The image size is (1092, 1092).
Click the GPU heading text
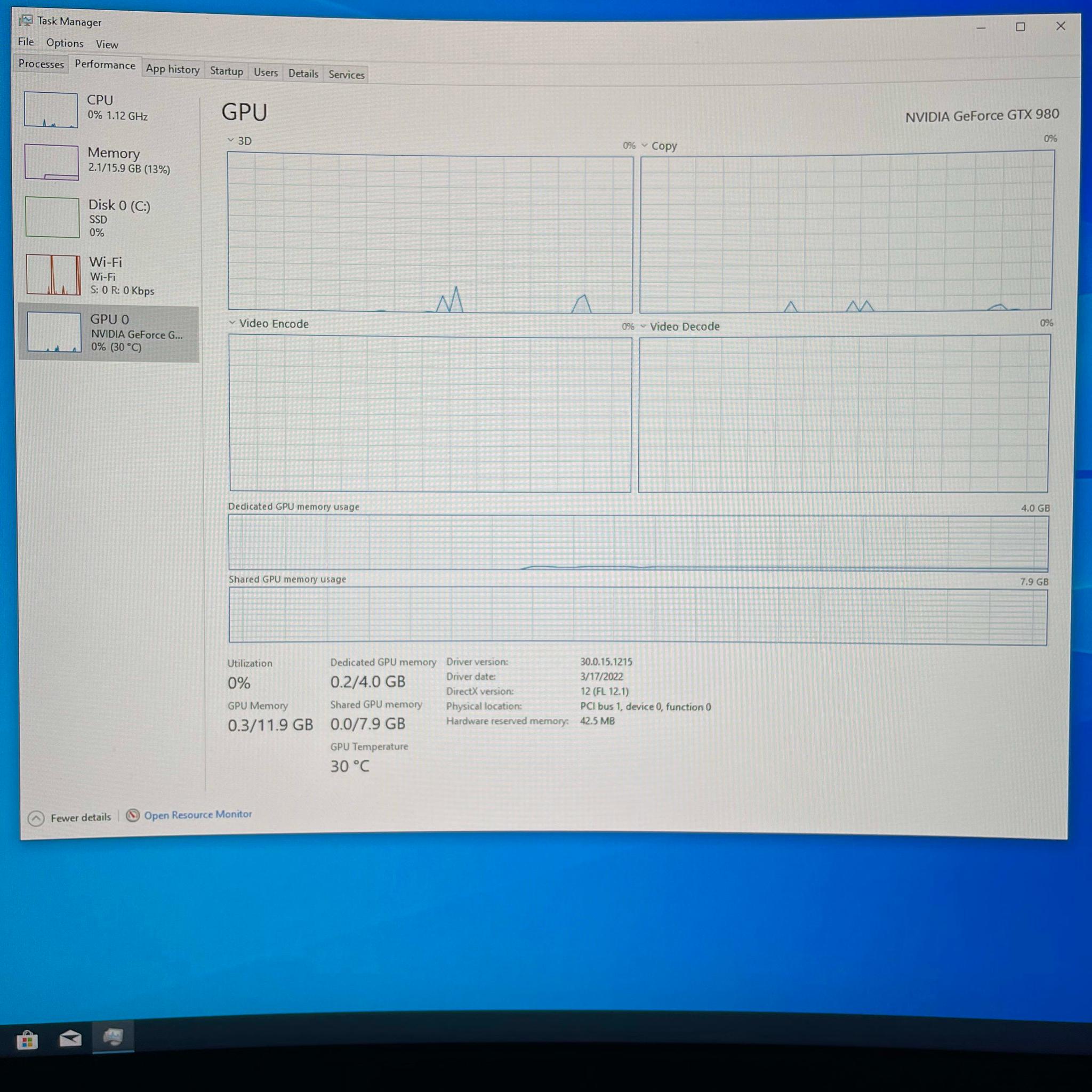click(244, 112)
